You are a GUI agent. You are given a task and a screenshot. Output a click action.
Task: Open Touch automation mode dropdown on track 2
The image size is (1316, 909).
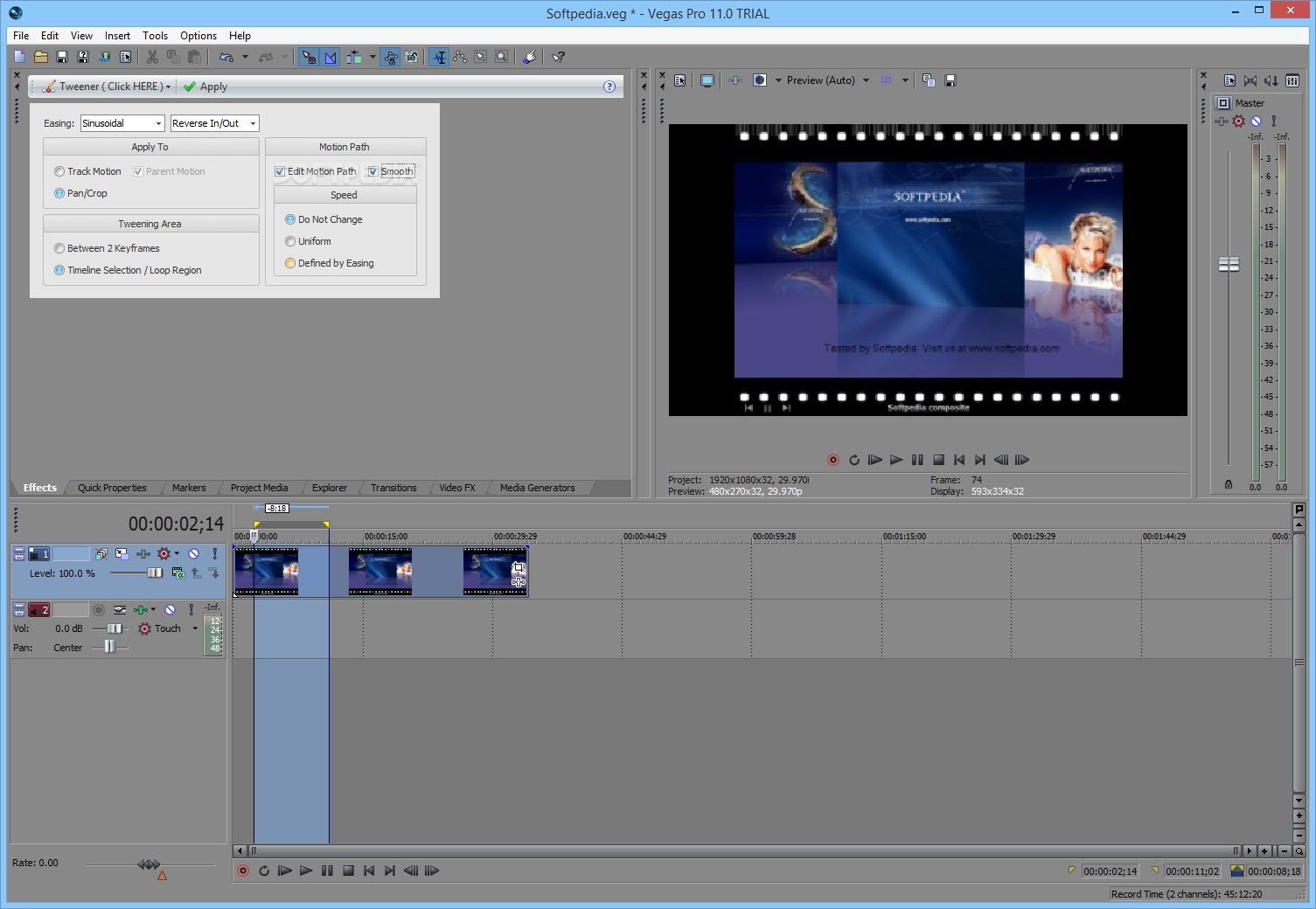(195, 628)
